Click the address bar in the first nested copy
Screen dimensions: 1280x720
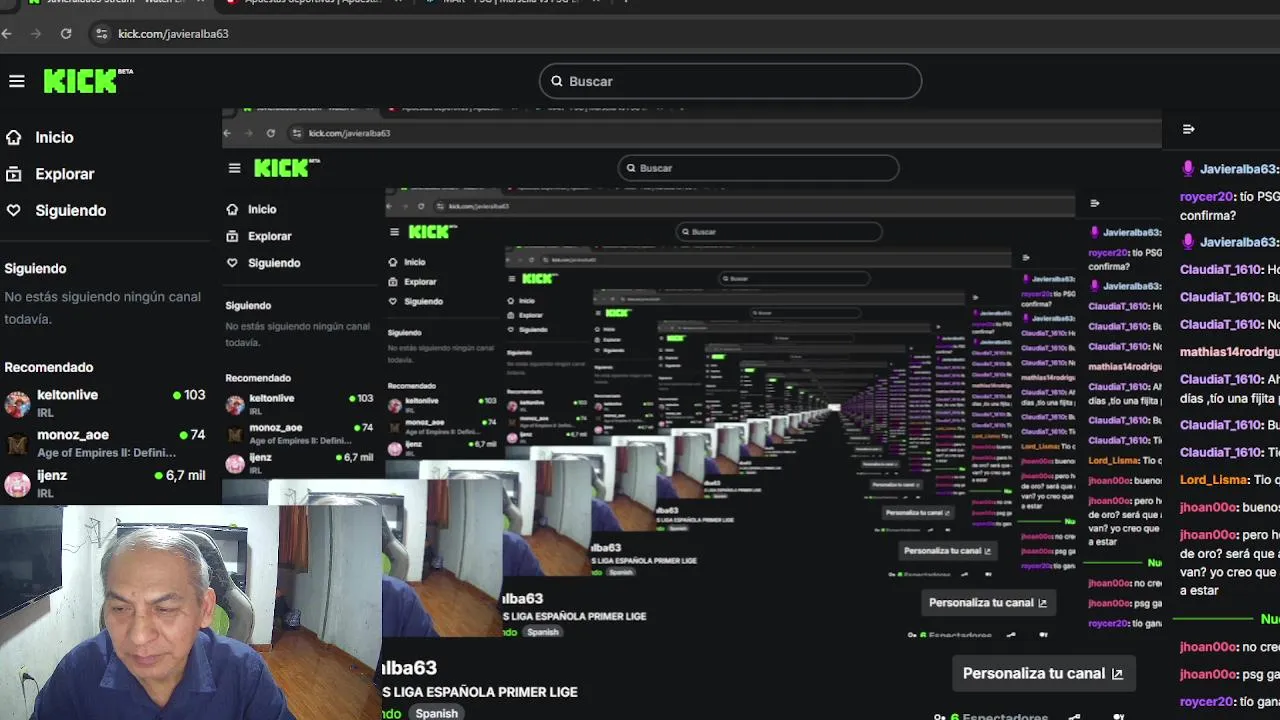pyautogui.click(x=722, y=133)
